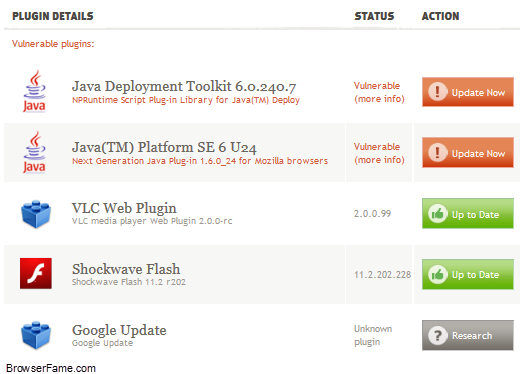The width and height of the screenshot is (520, 374).
Task: Click the Unknown plugin status text
Action: (373, 335)
